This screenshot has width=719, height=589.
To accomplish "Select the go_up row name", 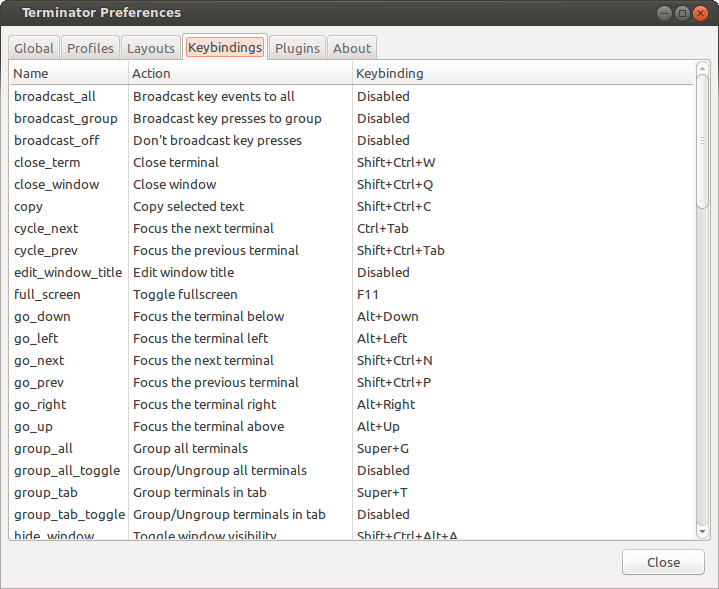I will (33, 427).
